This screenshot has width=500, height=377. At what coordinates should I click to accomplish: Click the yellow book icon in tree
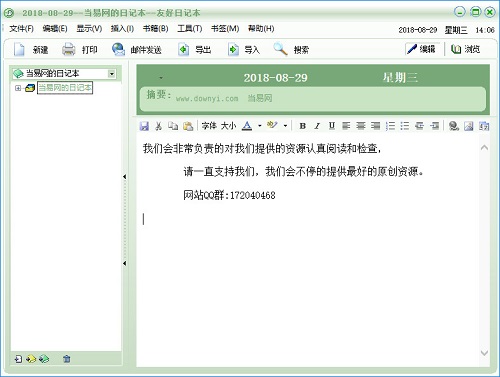coord(30,88)
